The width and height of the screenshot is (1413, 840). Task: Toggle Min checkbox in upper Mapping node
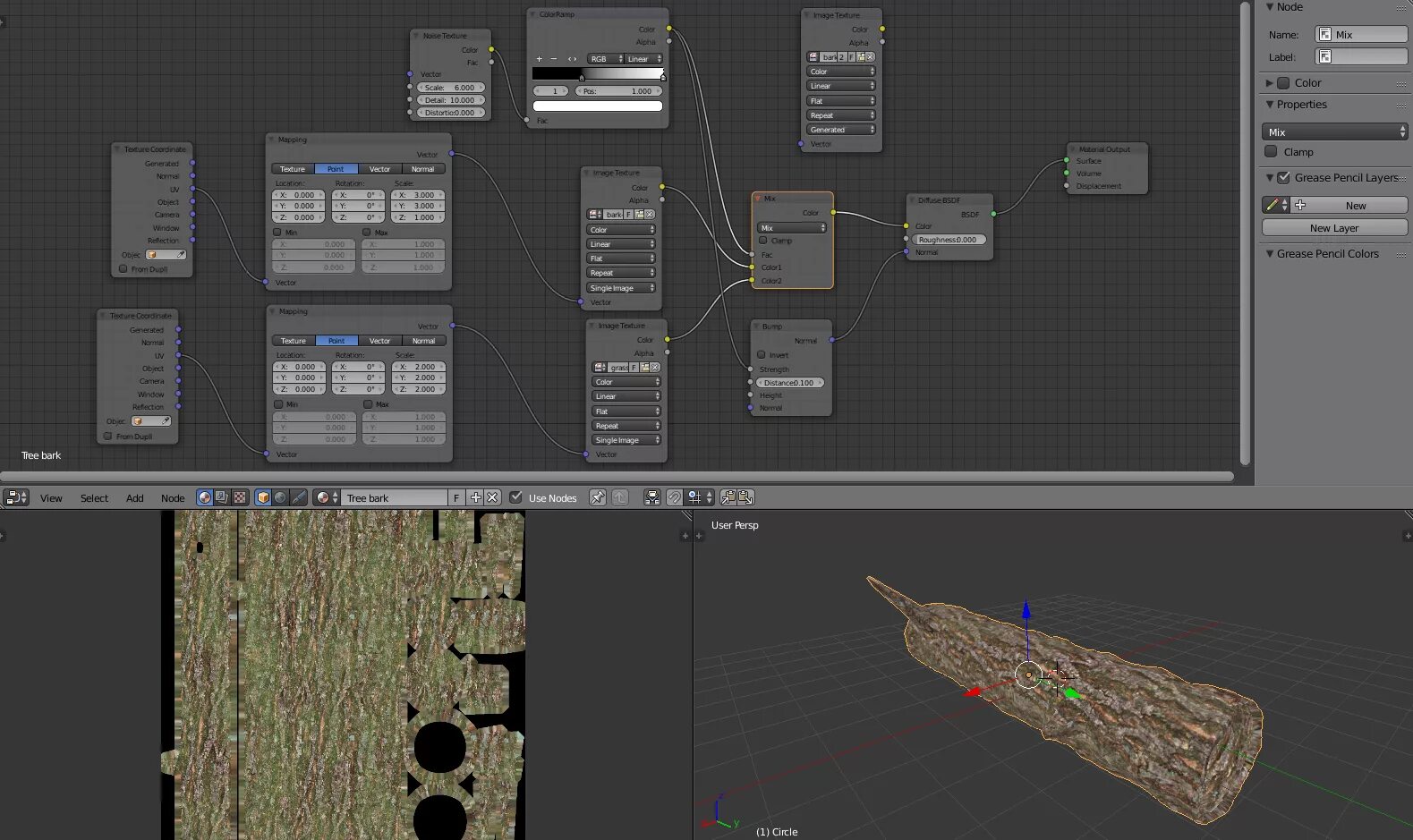coord(277,232)
